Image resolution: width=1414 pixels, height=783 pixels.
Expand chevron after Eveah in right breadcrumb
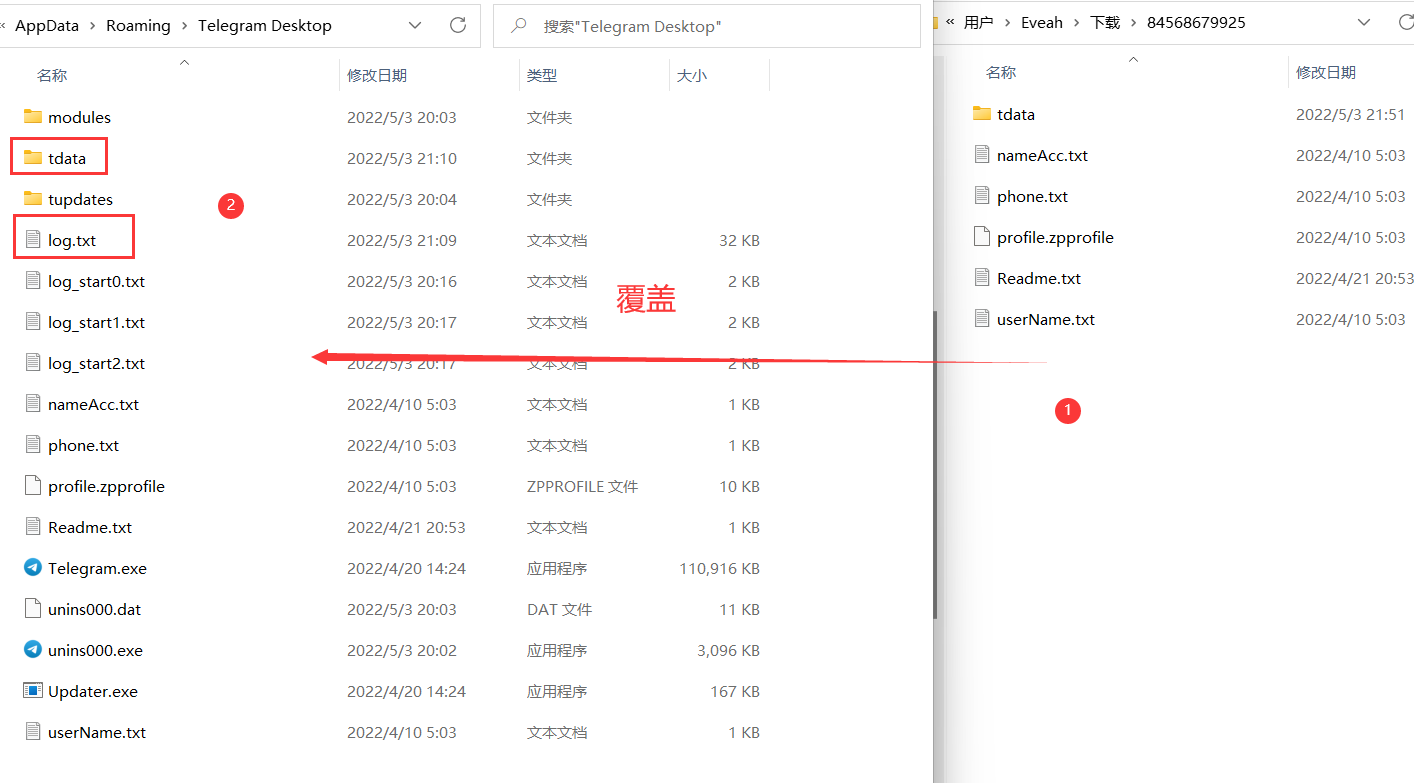[x=1076, y=22]
